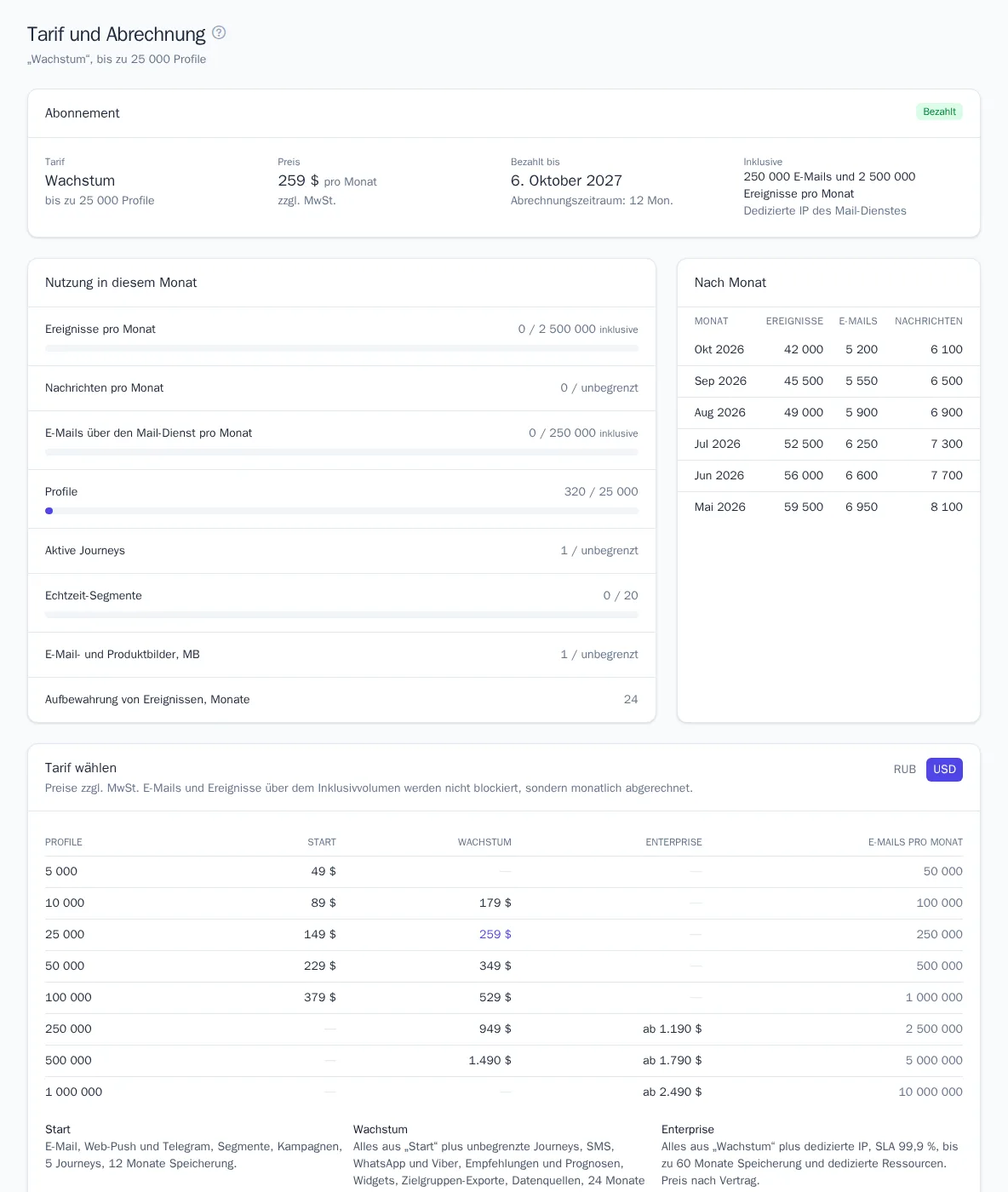1008x1192 pixels.
Task: Click the 1.490 $ Wachstum price
Action: pos(490,1060)
